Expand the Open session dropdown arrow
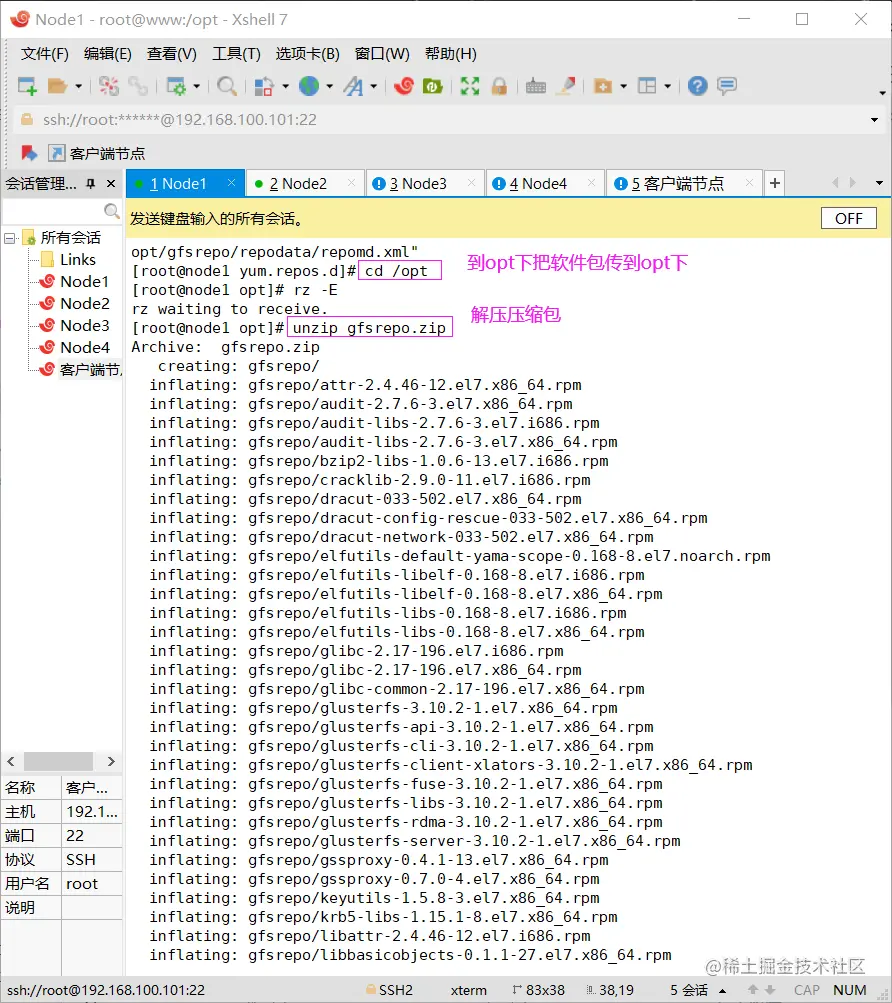Screen dimensions: 892x1003 point(79,86)
